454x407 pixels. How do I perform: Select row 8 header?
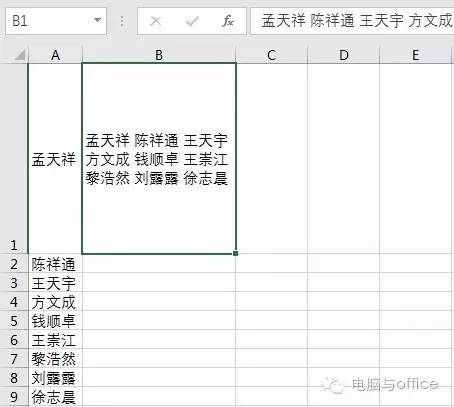14,378
